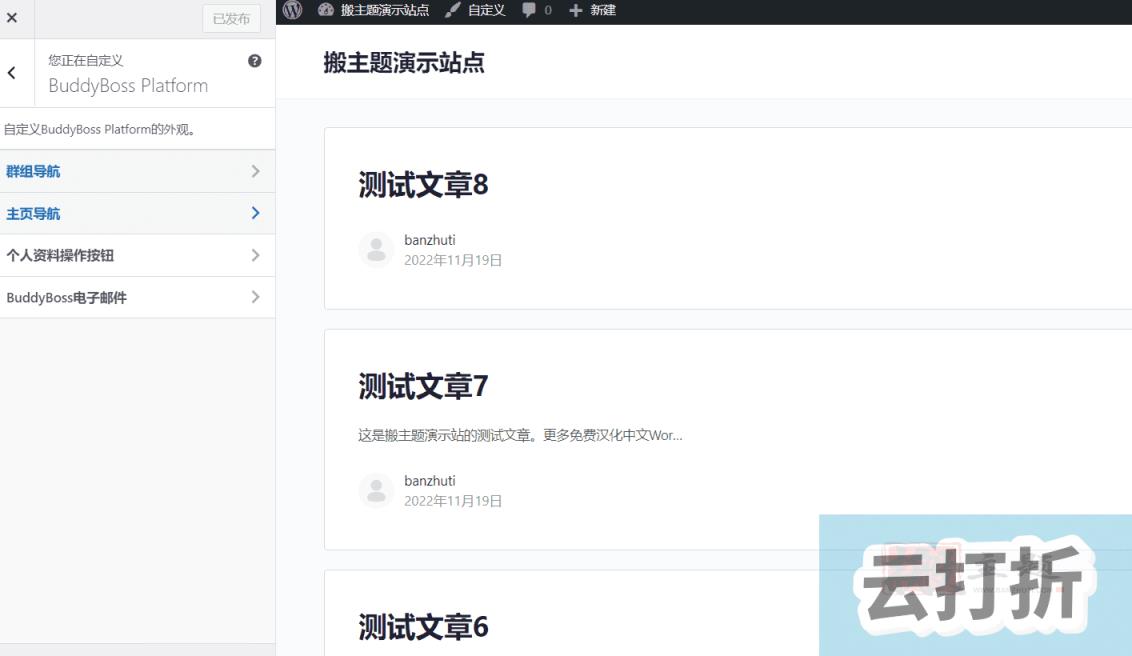Viewport: 1132px width, 656px height.
Task: Open author banzhuti under 测试文章7
Action: point(430,481)
